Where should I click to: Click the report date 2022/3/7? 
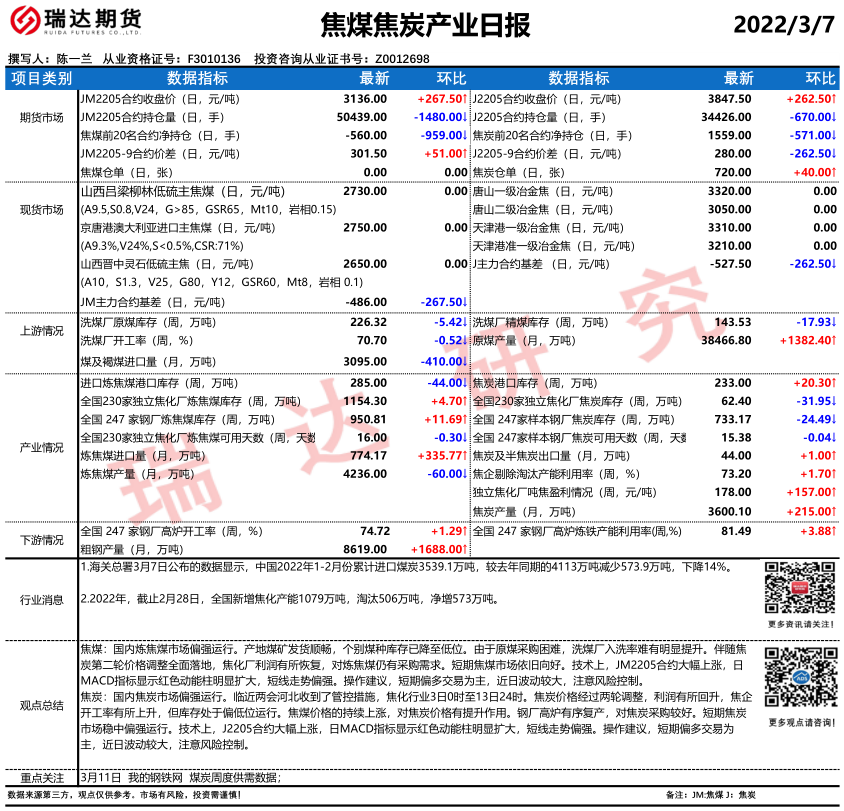click(783, 25)
